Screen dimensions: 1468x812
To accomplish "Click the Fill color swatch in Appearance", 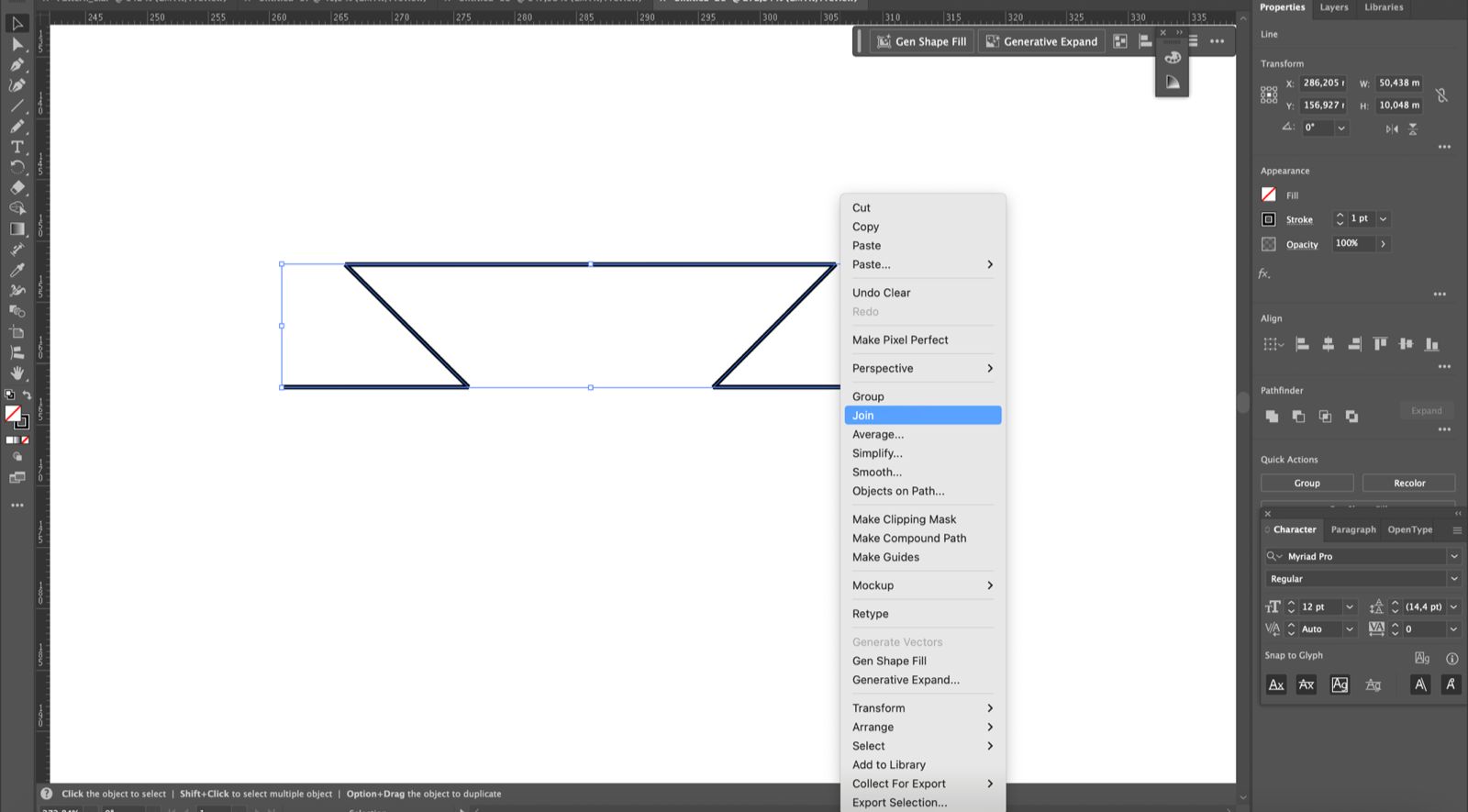I will click(1269, 195).
